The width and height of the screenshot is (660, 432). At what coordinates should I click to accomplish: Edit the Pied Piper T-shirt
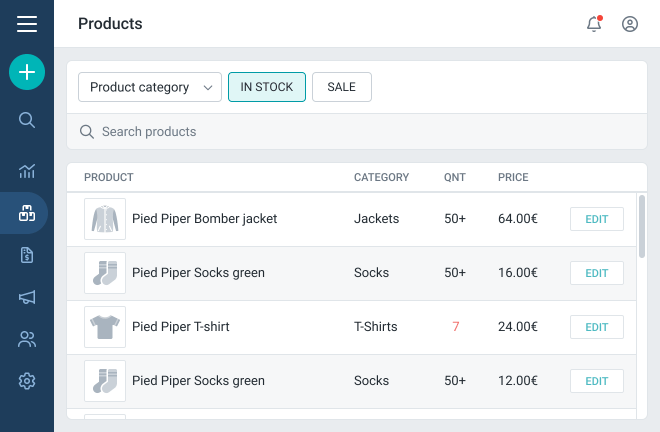pos(597,327)
